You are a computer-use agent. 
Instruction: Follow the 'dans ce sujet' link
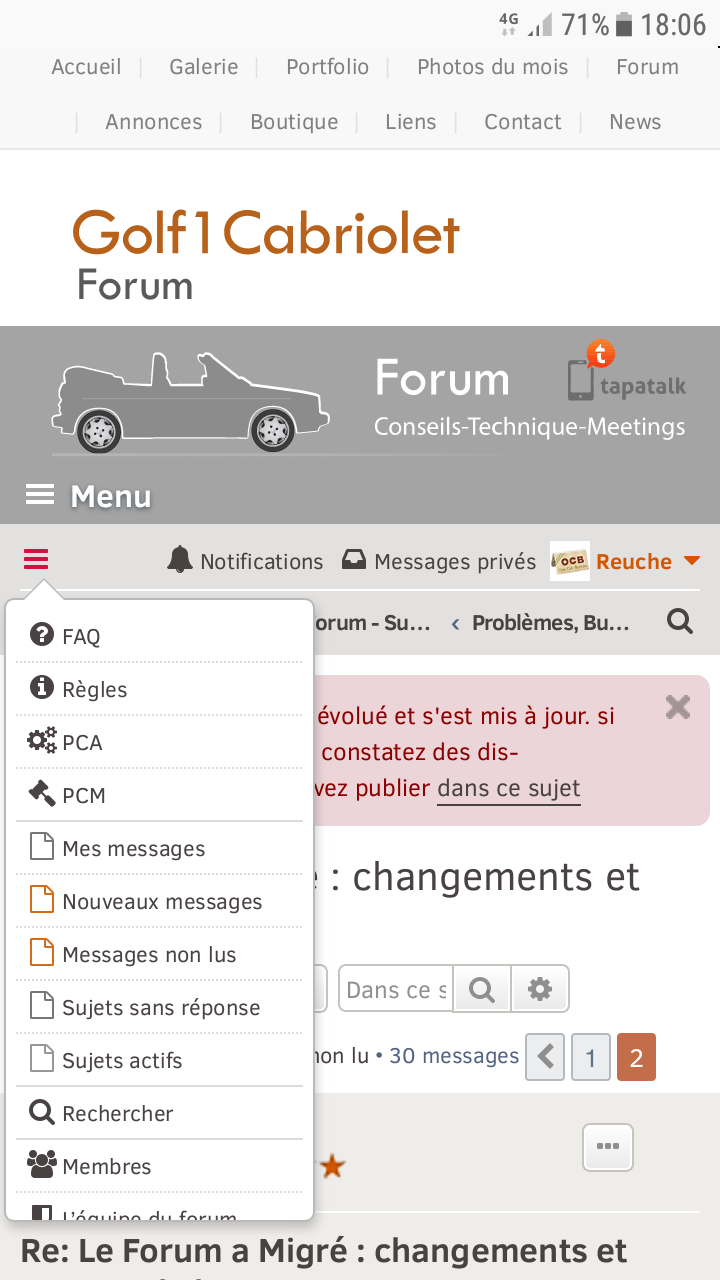509,788
